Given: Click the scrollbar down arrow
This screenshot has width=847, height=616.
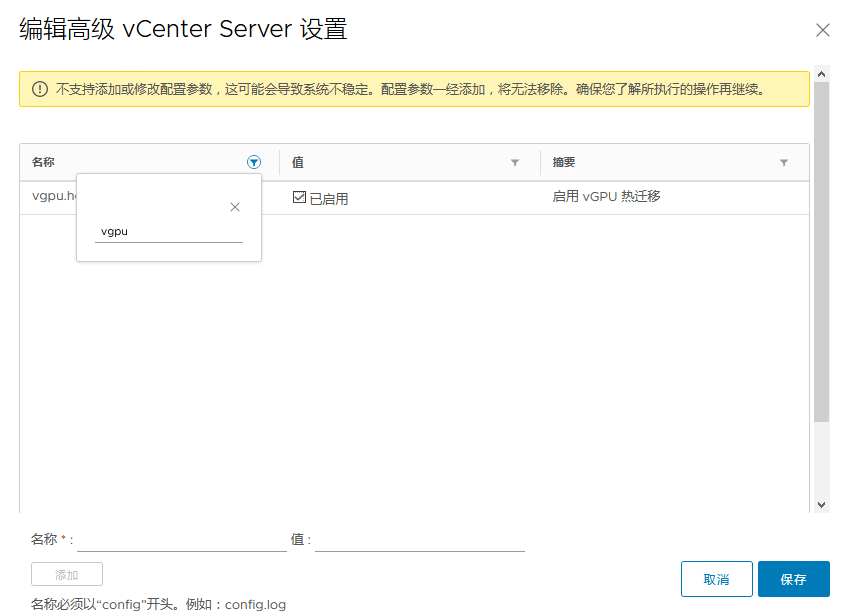Looking at the screenshot, I should coord(822,505).
